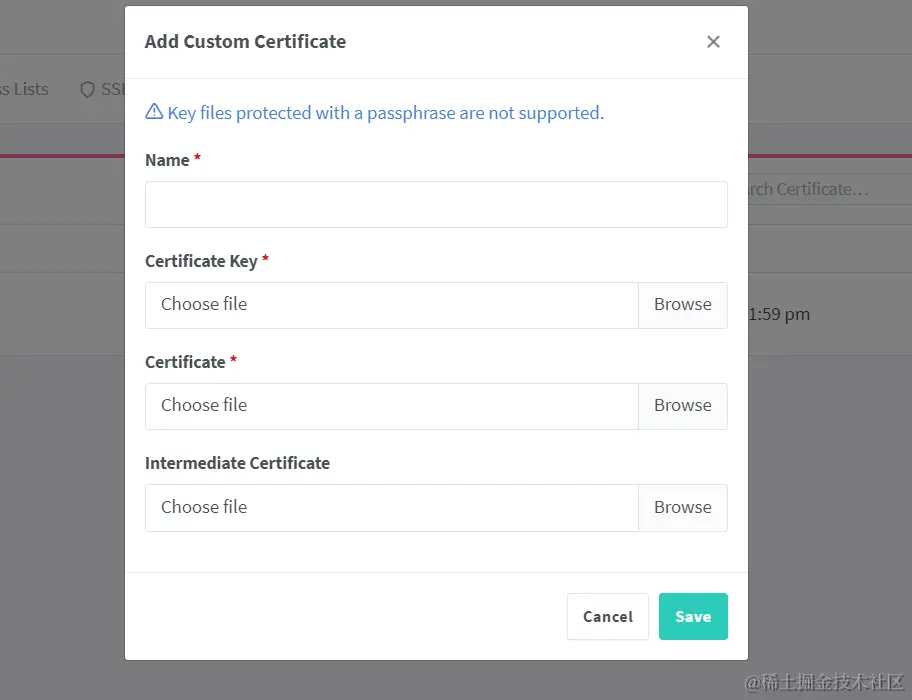
Task: Switch to the Access Lists tab
Action: pyautogui.click(x=25, y=89)
